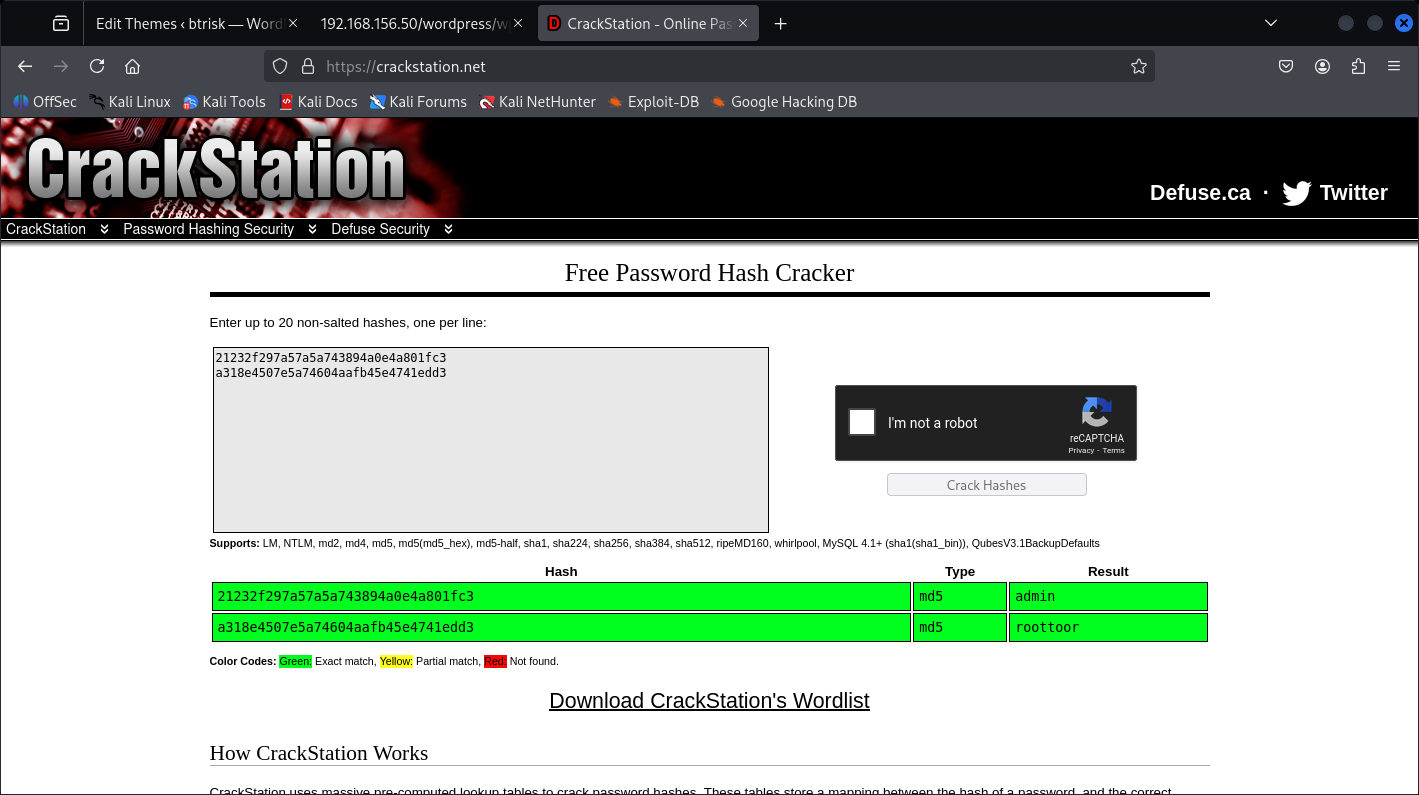Click the CrackStation logo banner
Screen dimensions: 1419x795
pyautogui.click(x=215, y=168)
